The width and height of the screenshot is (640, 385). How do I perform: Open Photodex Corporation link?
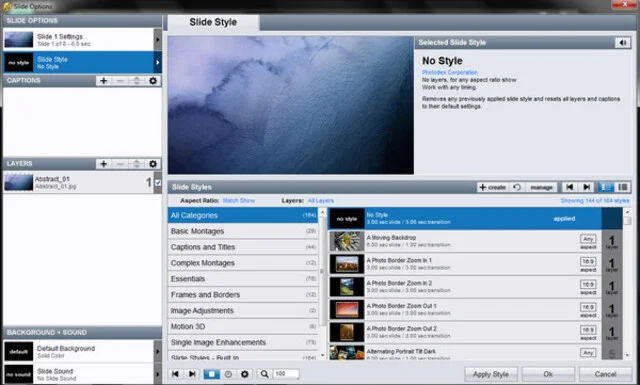tap(449, 72)
